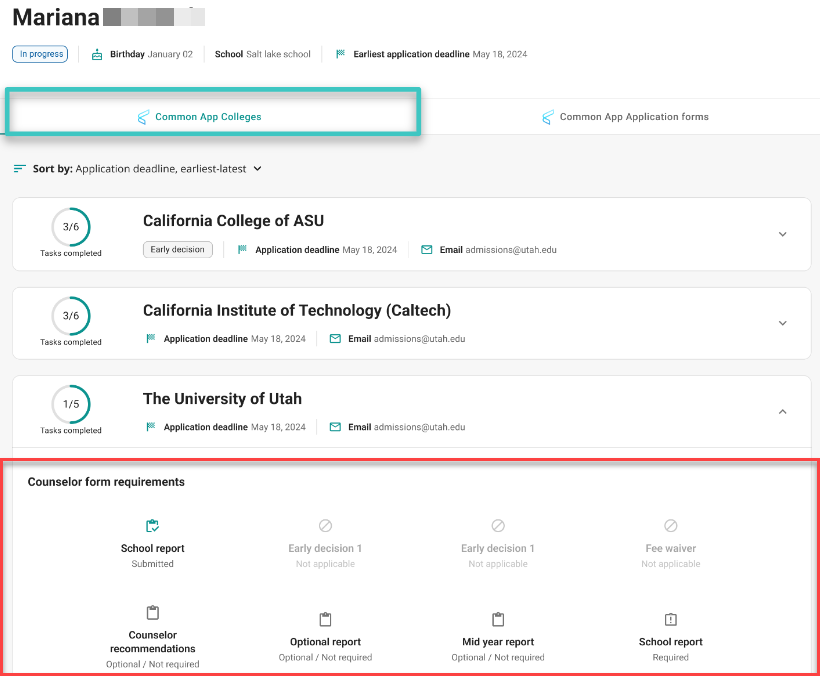The width and height of the screenshot is (820, 676).
Task: Click the submitted School report icon
Action: [152, 525]
